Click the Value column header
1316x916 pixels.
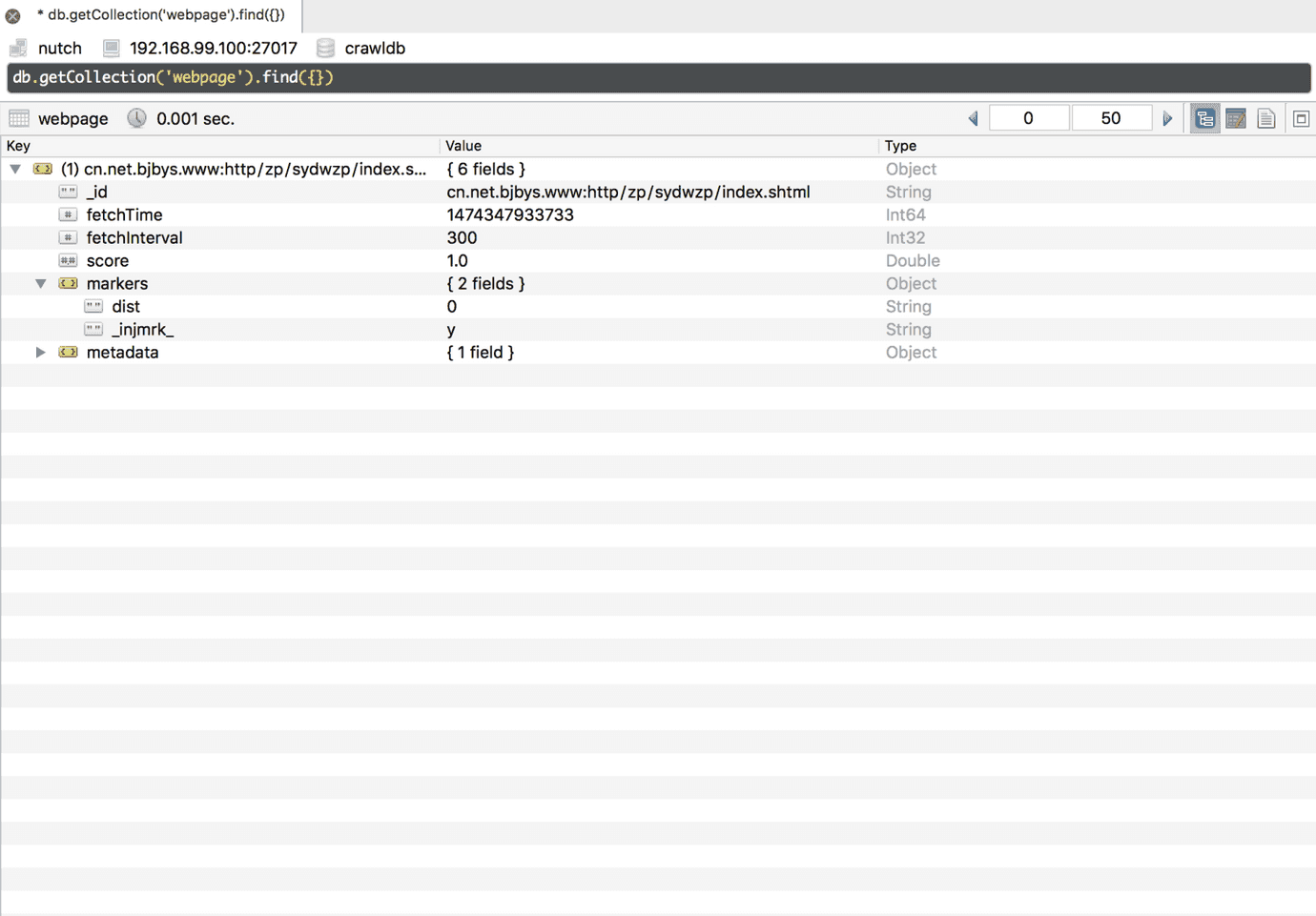(x=463, y=146)
